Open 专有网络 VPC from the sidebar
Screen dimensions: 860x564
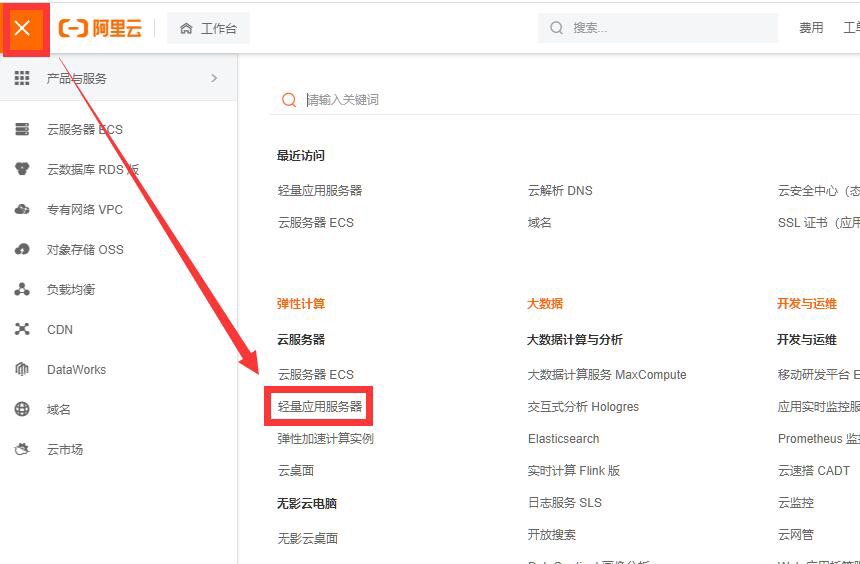85,209
